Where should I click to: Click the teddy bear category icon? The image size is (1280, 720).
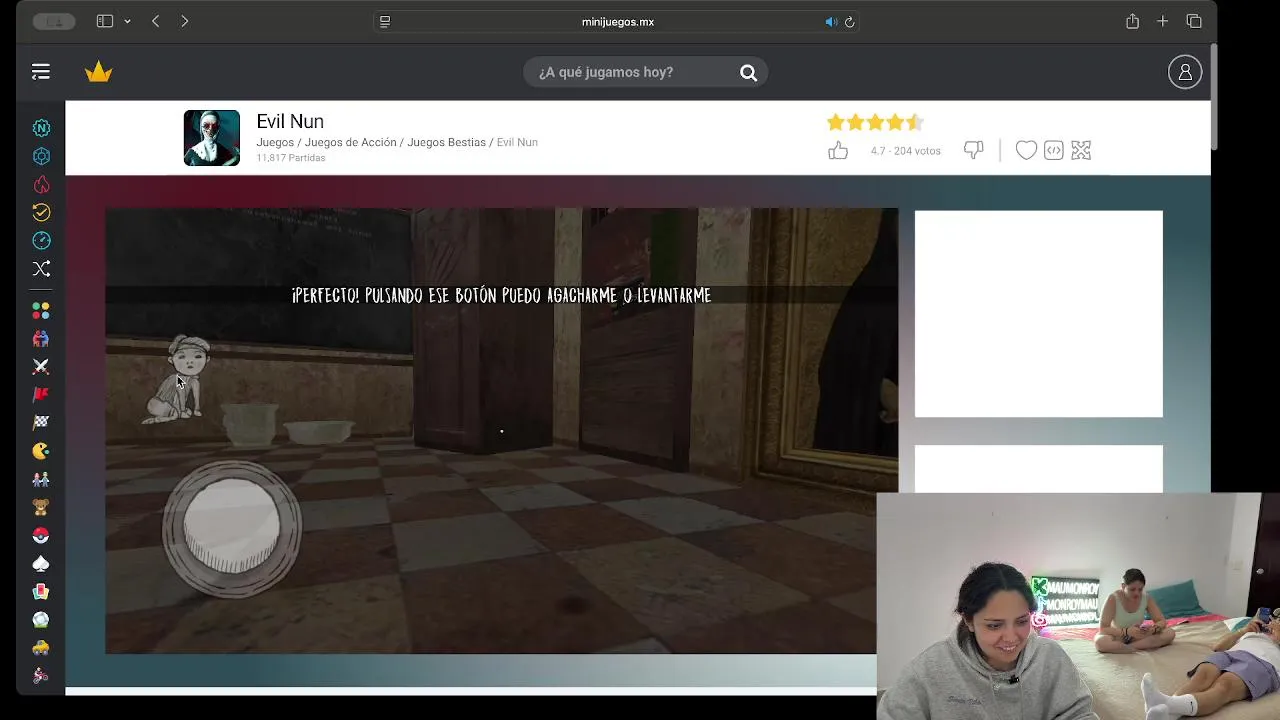point(41,507)
